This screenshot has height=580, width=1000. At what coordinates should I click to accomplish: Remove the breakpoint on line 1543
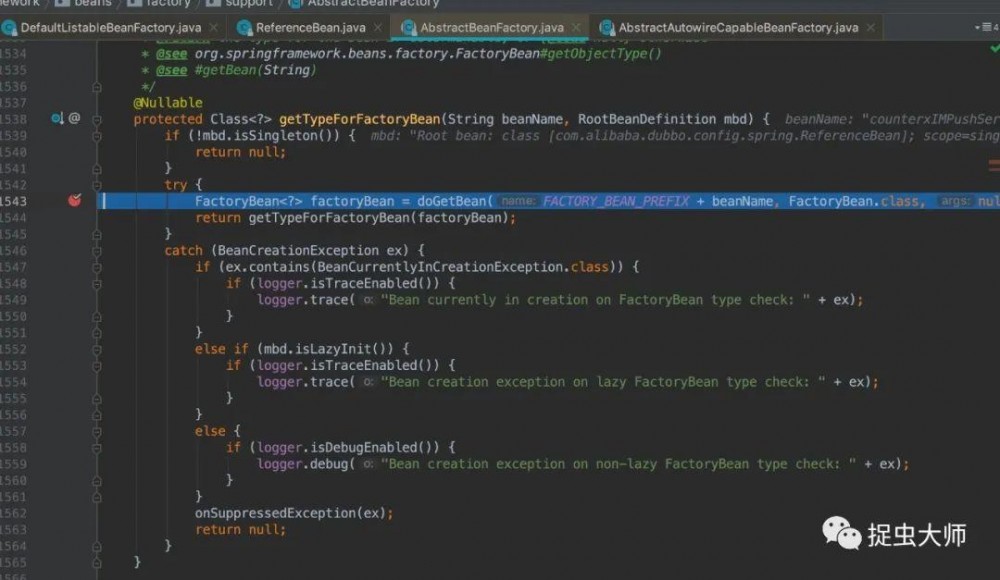point(75,200)
